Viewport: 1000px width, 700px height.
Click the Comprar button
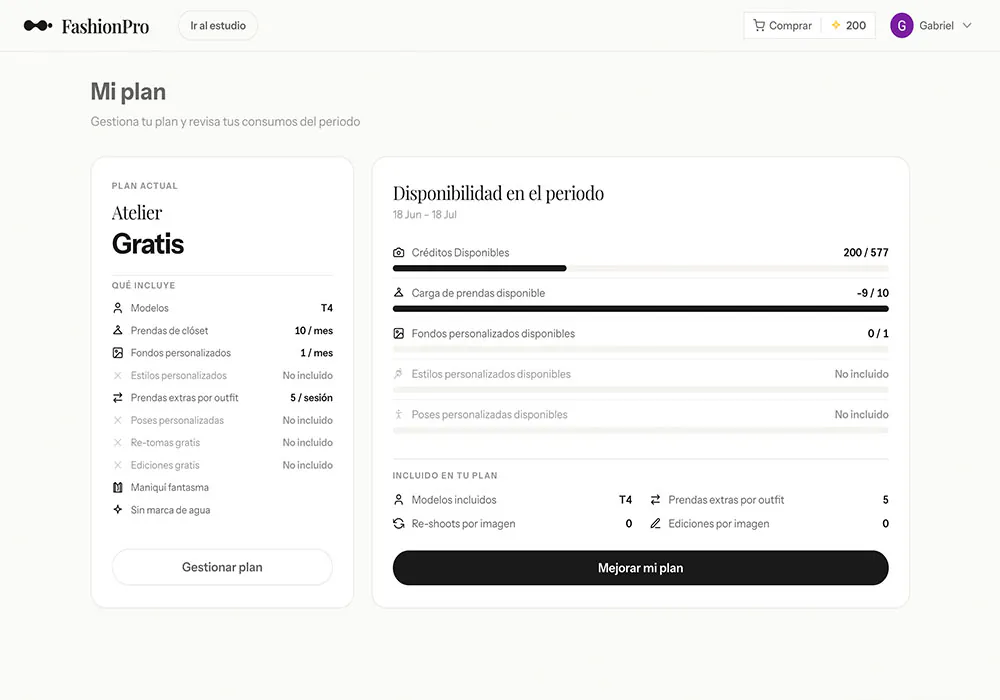point(783,26)
